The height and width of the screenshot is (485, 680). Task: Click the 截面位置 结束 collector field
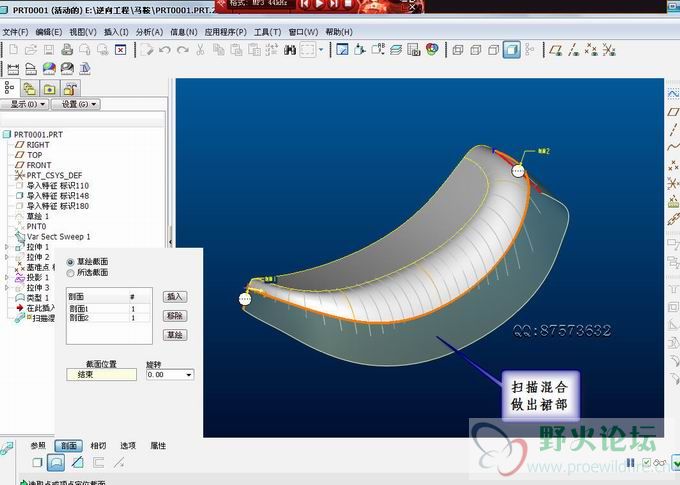(101, 374)
